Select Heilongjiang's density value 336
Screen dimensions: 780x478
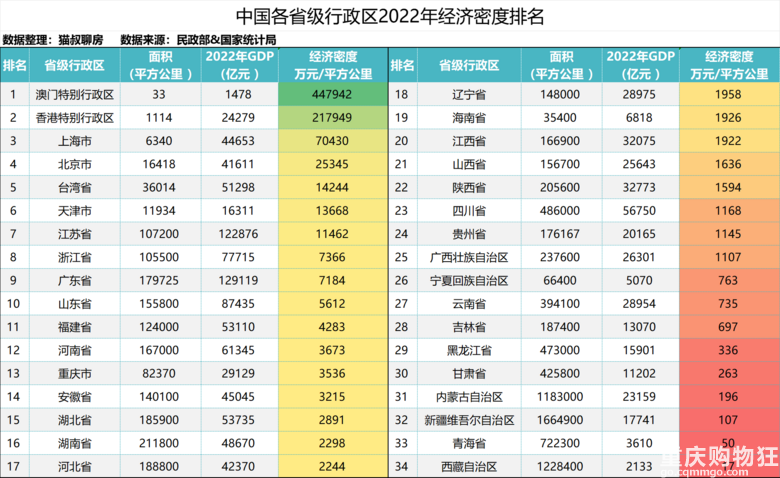point(729,350)
